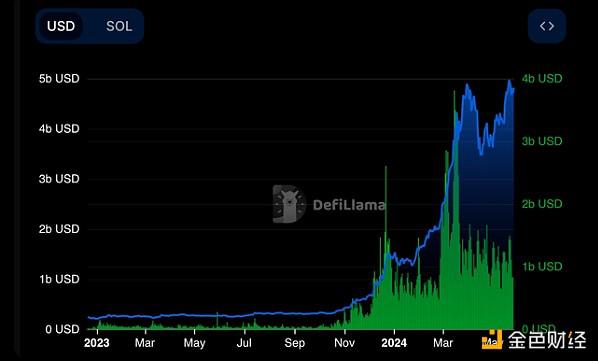Click the '4b USD' left axis label

coord(59,128)
